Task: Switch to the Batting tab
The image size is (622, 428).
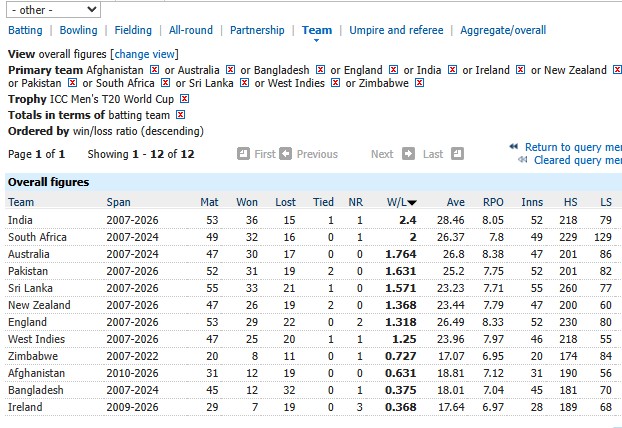Action: (x=25, y=31)
